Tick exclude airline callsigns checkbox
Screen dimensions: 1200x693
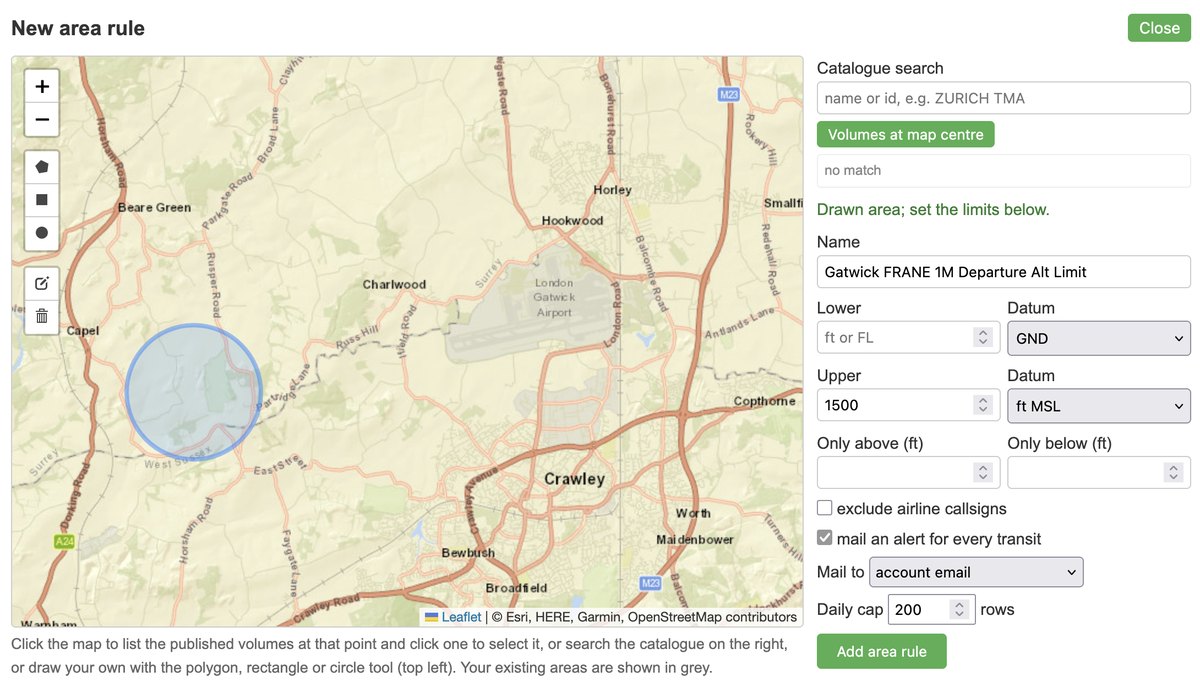[x=825, y=508]
